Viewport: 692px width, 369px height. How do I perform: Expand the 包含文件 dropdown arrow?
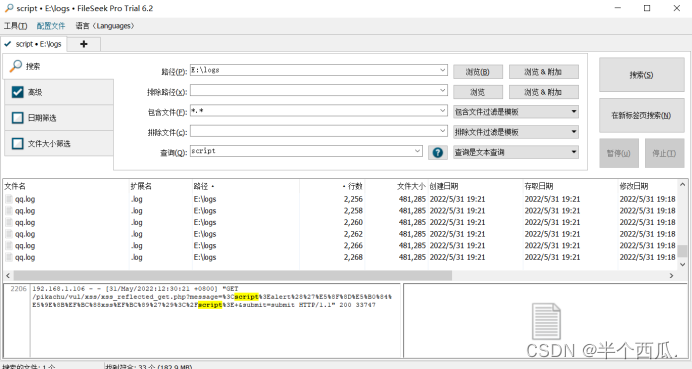point(443,111)
